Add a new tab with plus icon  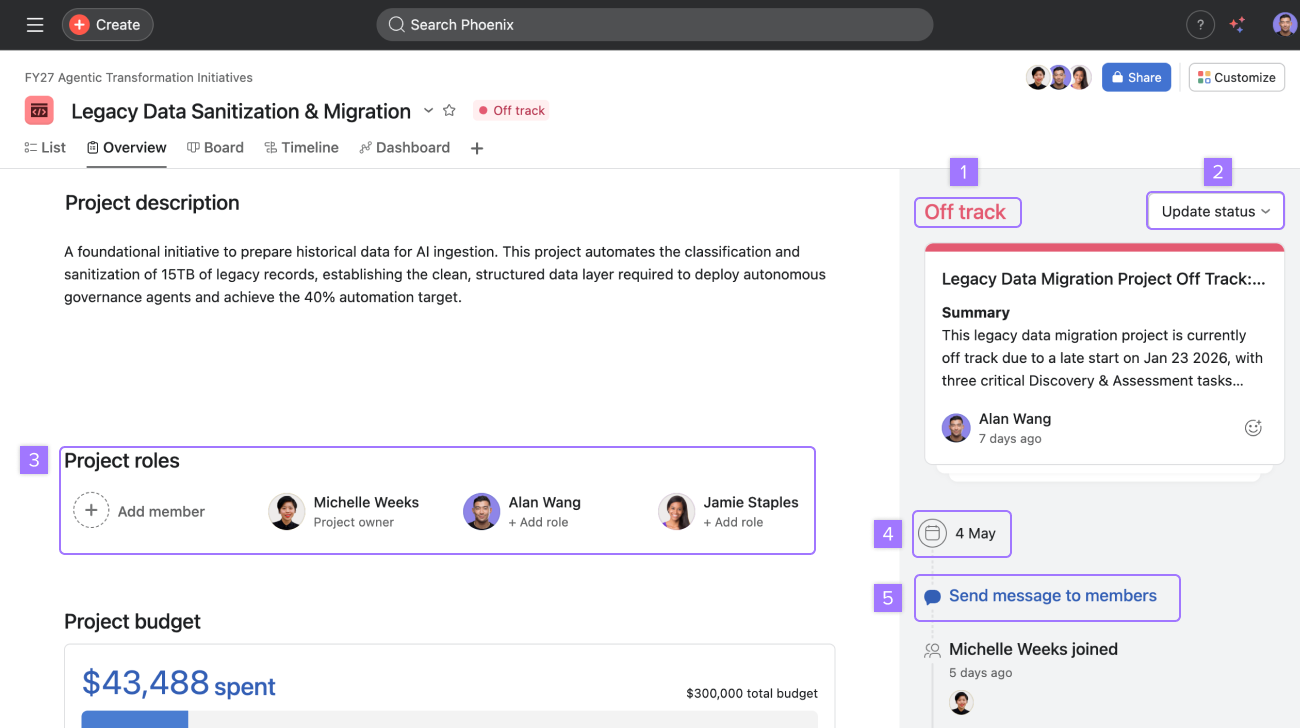point(477,148)
